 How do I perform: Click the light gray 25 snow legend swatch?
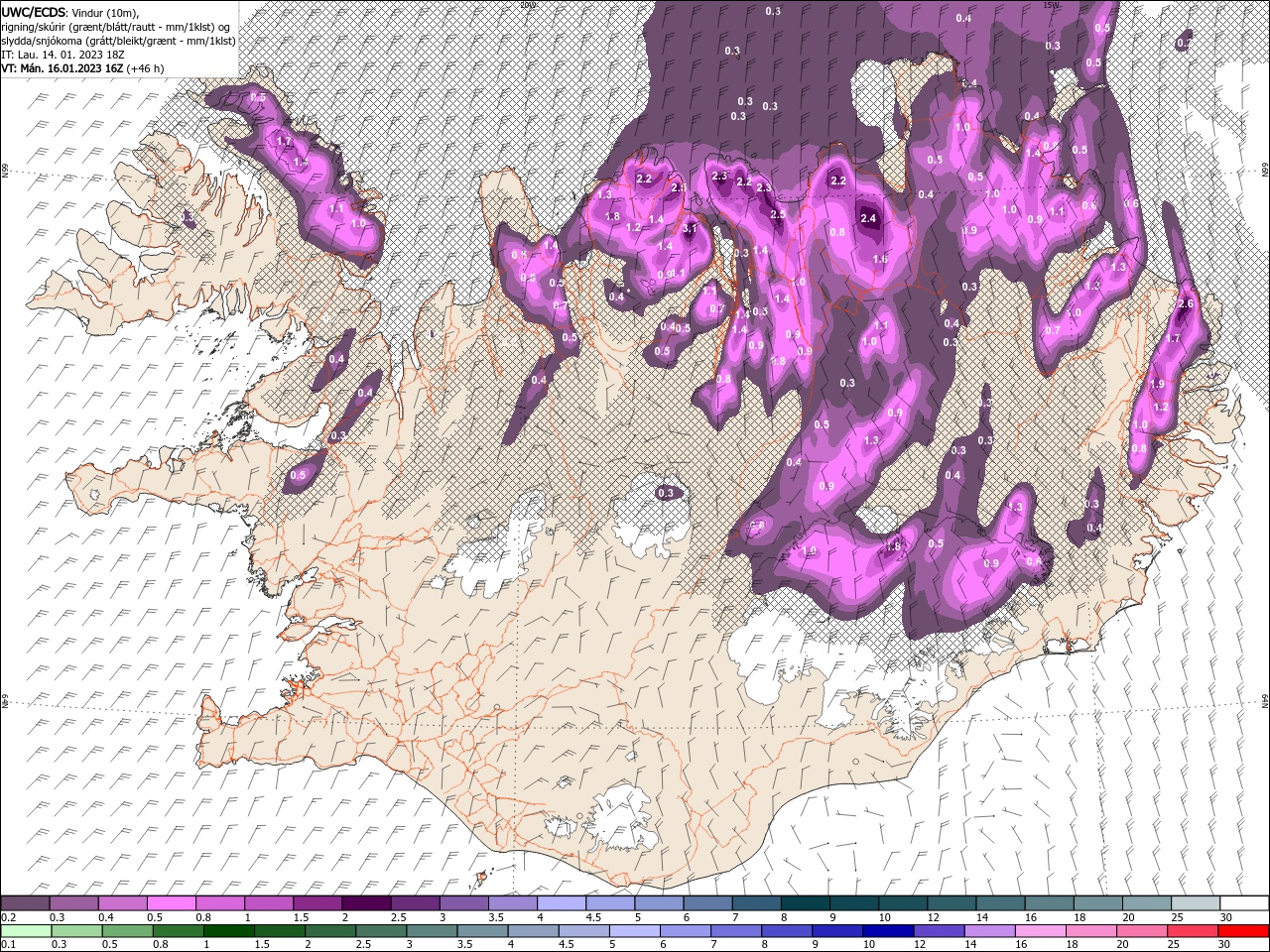[1196, 902]
